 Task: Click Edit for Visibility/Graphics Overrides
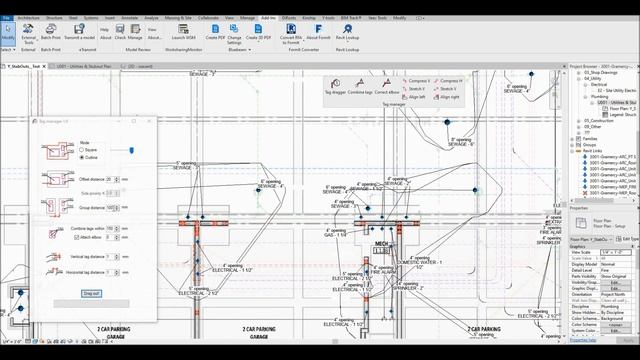click(616, 282)
